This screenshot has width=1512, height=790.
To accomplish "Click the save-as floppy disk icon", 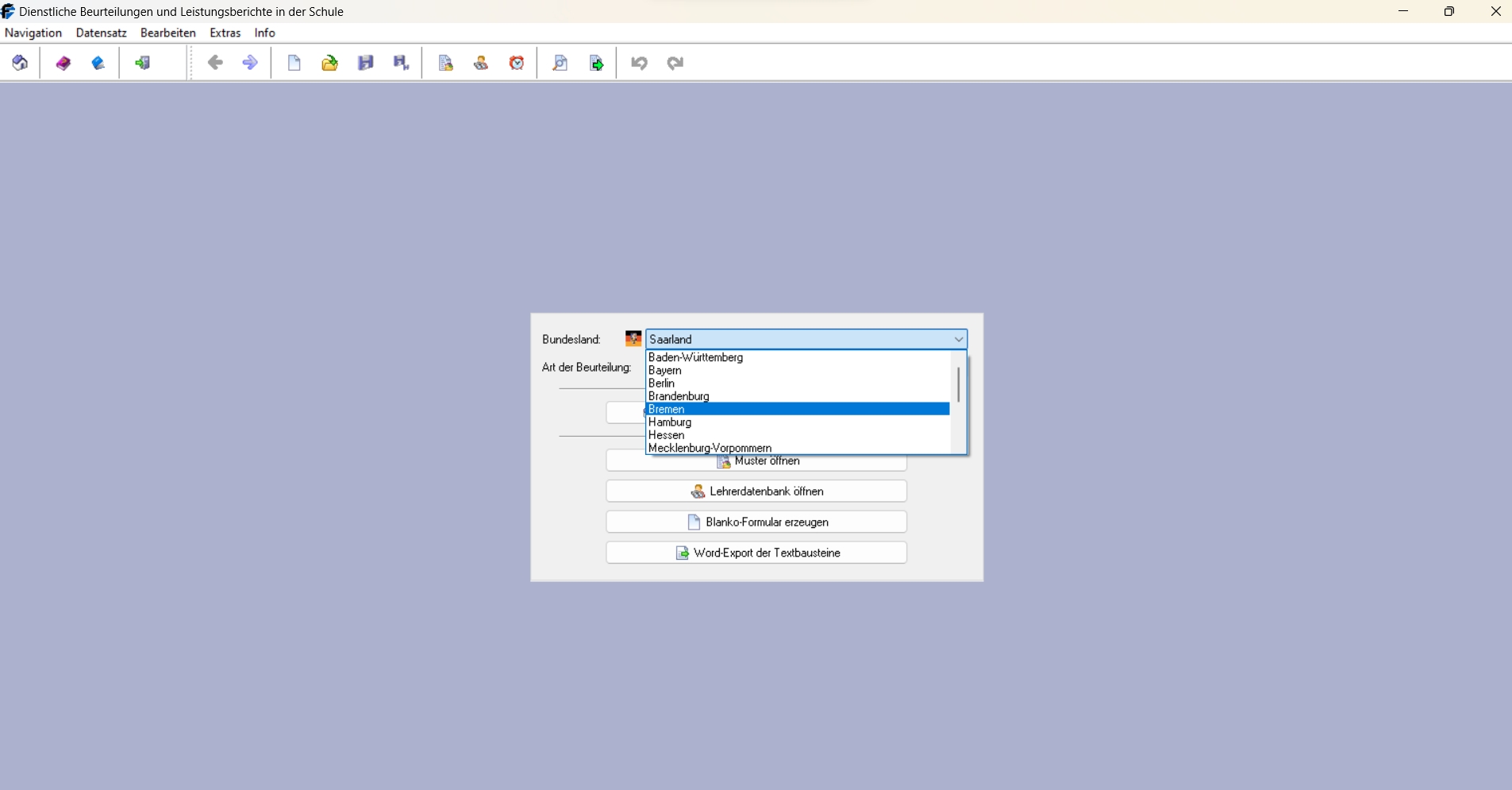I will click(402, 63).
